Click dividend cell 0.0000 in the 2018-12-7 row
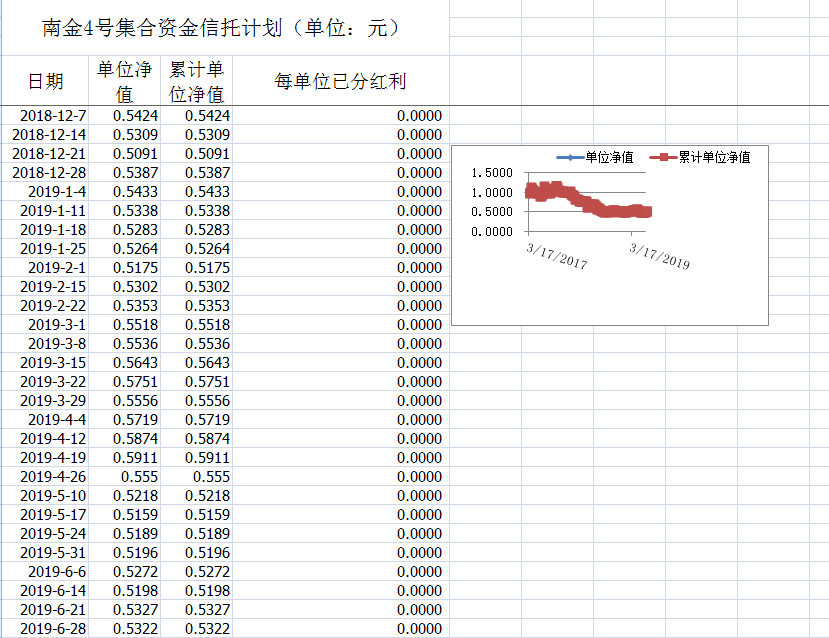 pos(340,115)
